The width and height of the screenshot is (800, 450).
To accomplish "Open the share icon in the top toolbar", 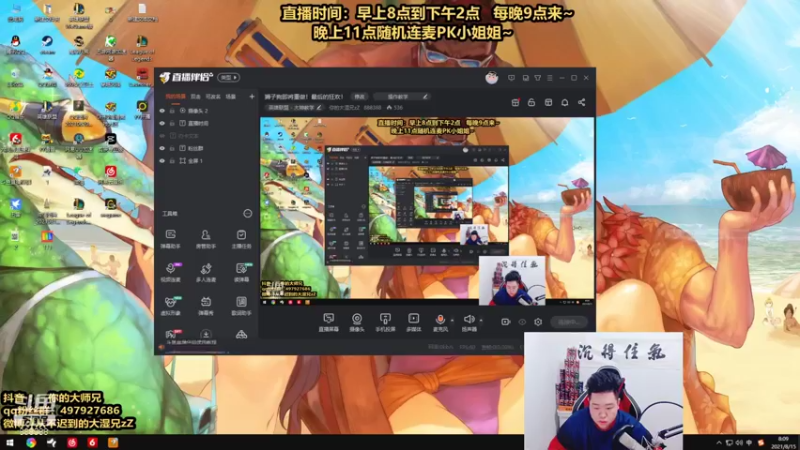I will (582, 103).
